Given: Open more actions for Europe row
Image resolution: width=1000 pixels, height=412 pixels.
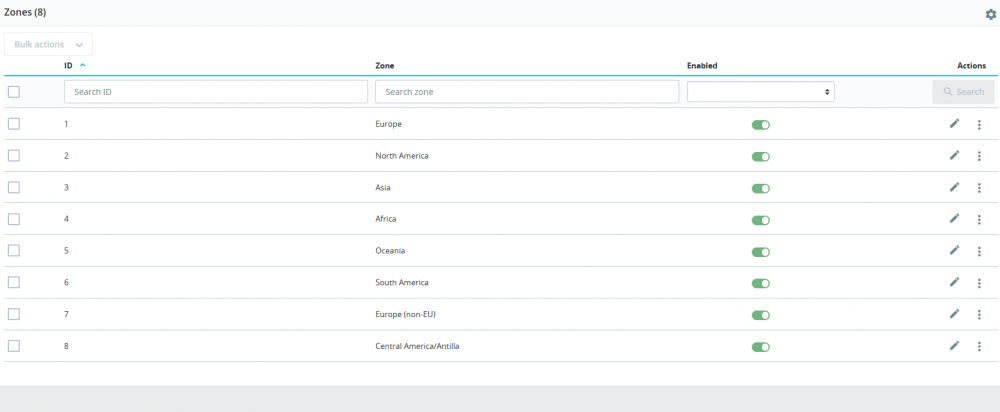Looking at the screenshot, I should click(979, 124).
